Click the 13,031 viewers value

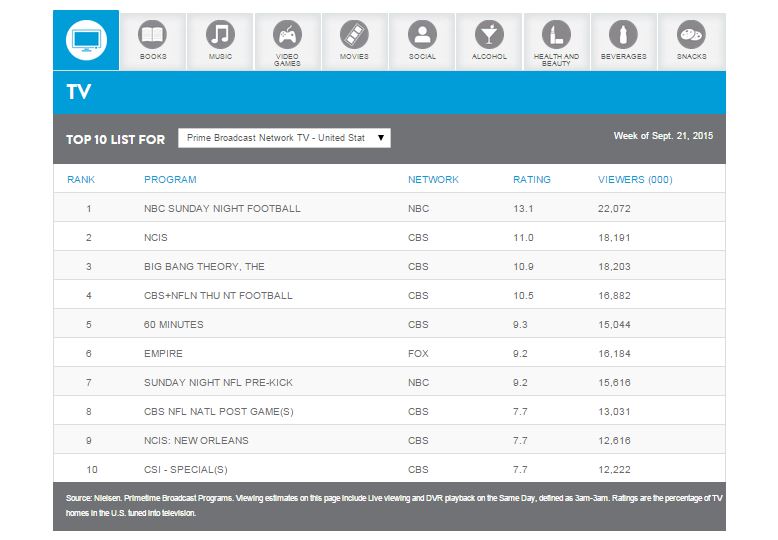(614, 411)
